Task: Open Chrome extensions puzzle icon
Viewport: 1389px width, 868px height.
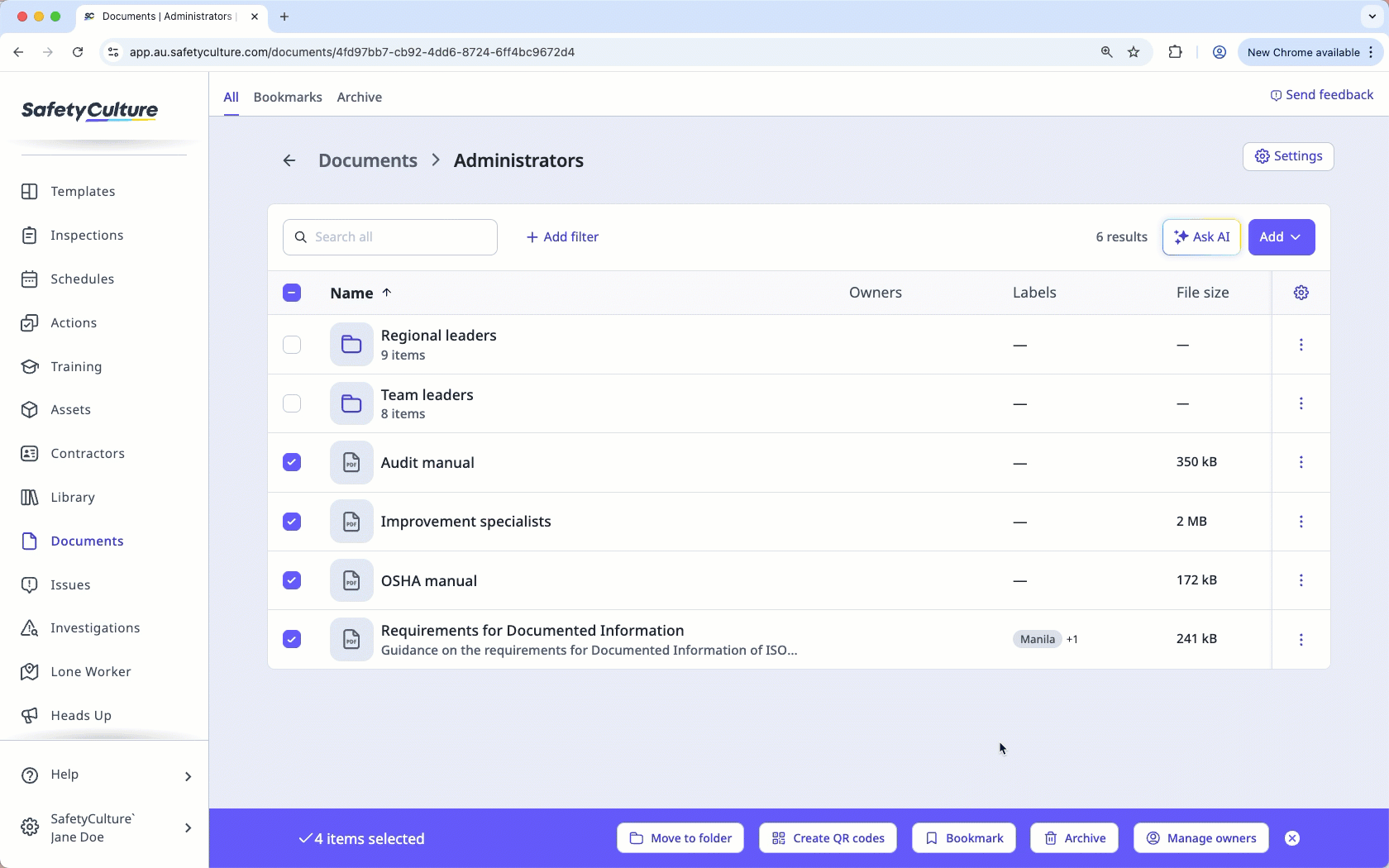Action: pyautogui.click(x=1175, y=52)
